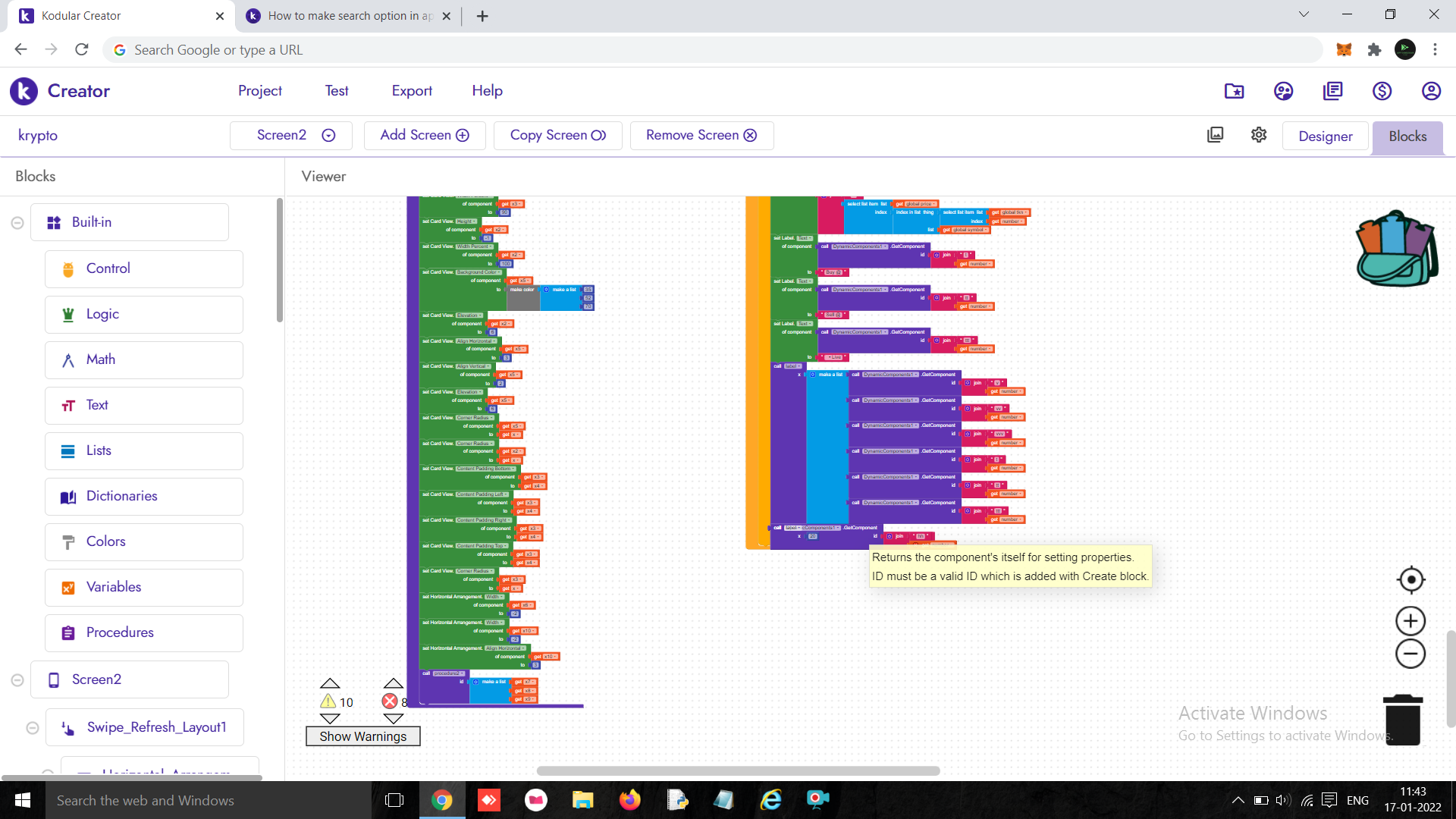Click the horizontal workspace scrollbar

[737, 770]
